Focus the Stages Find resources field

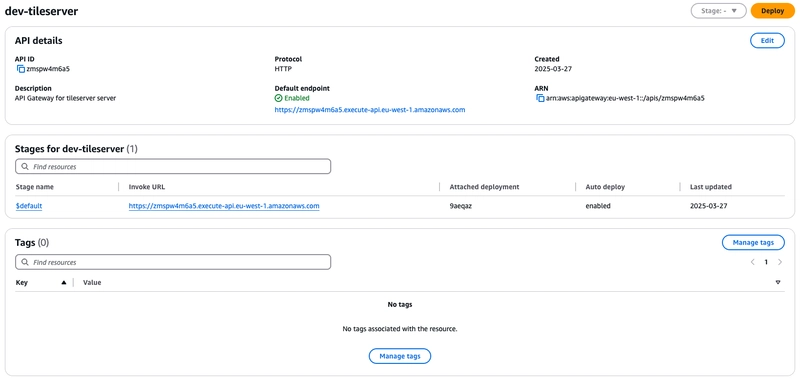173,167
